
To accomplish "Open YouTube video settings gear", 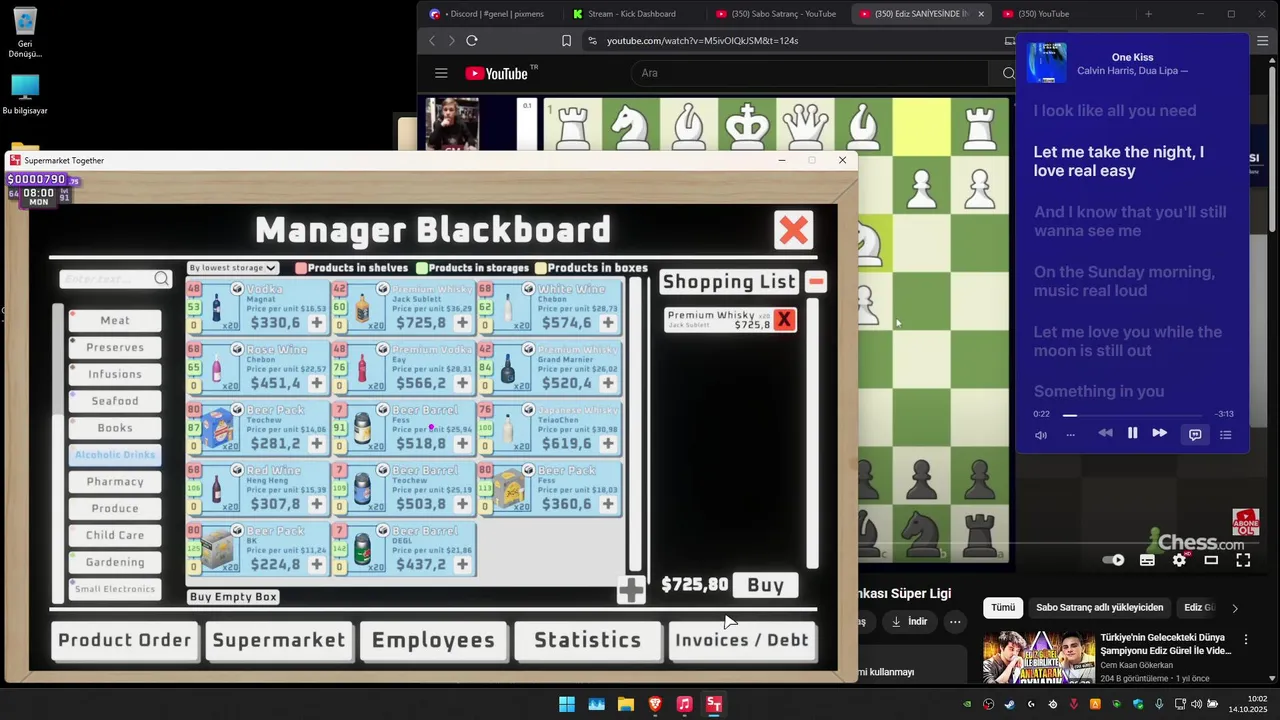I will tap(1179, 560).
